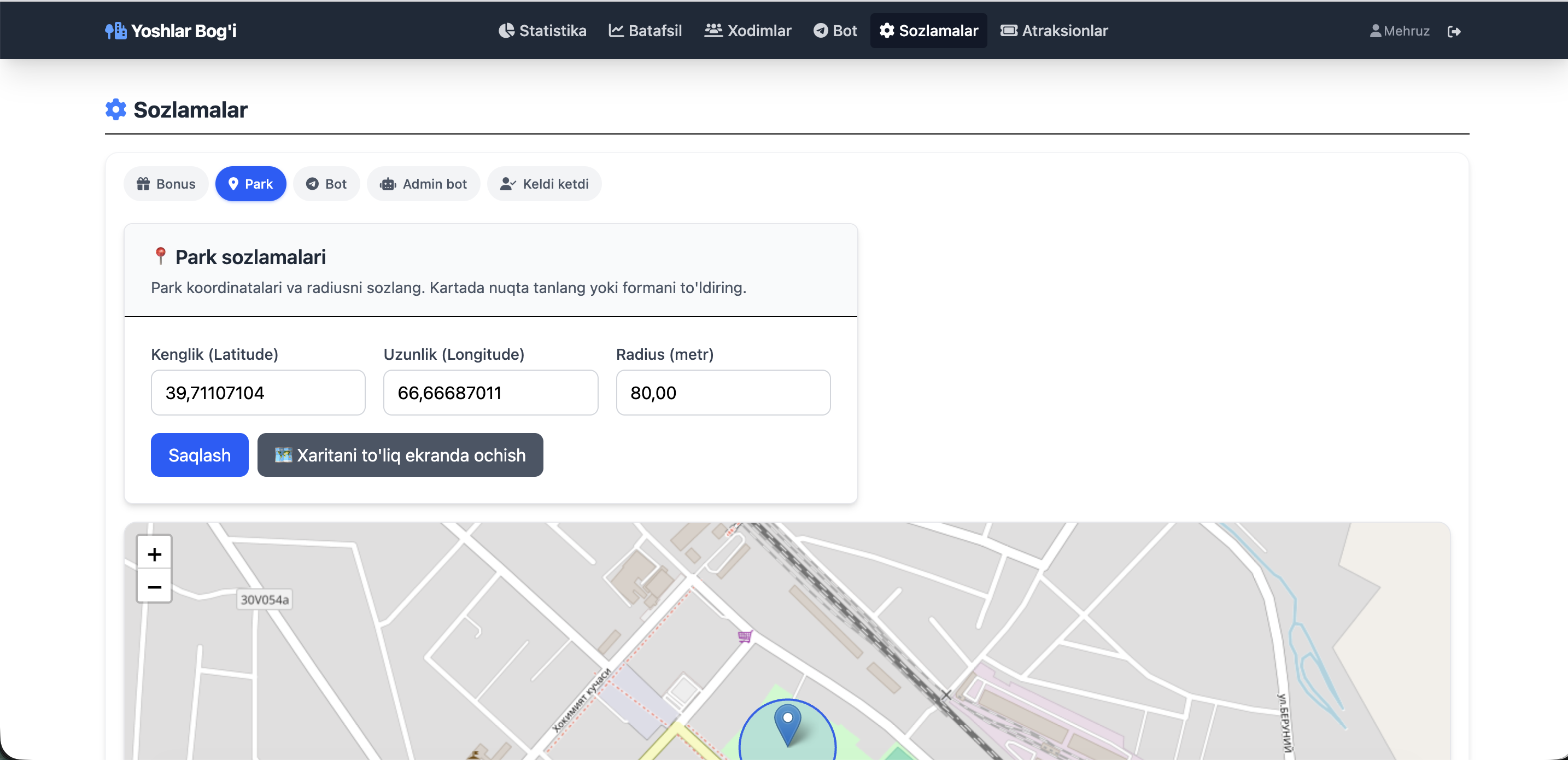Switch to the Bonus settings tab

pos(166,184)
